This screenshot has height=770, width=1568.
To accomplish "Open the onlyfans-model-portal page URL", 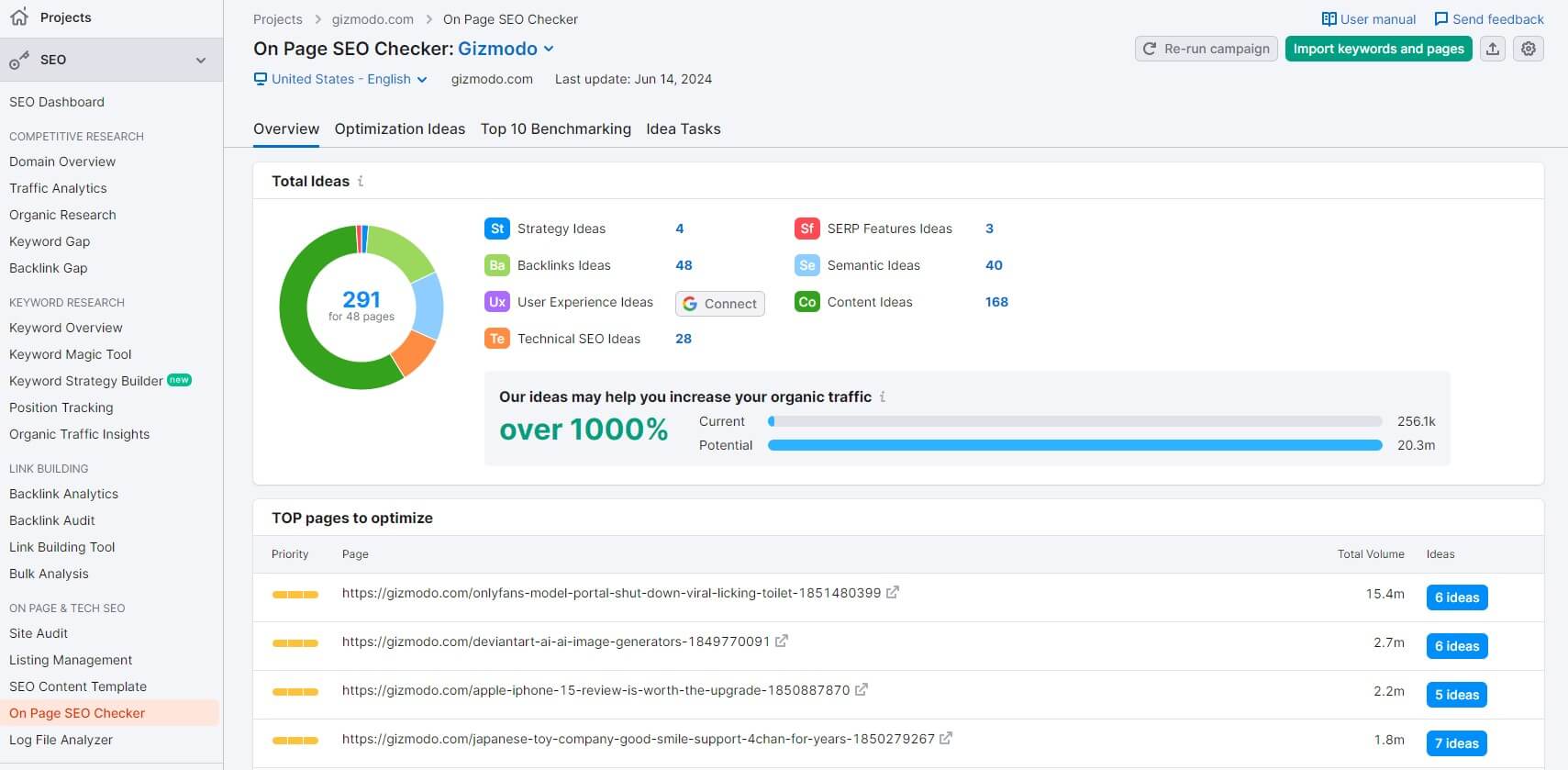I will coord(611,593).
